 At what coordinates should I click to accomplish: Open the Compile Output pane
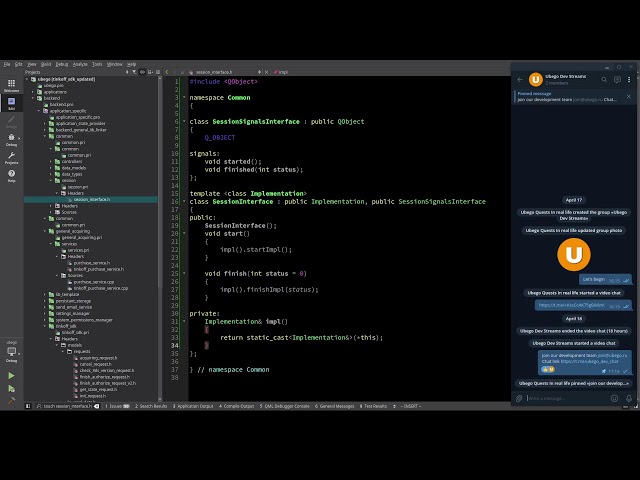tap(236, 406)
